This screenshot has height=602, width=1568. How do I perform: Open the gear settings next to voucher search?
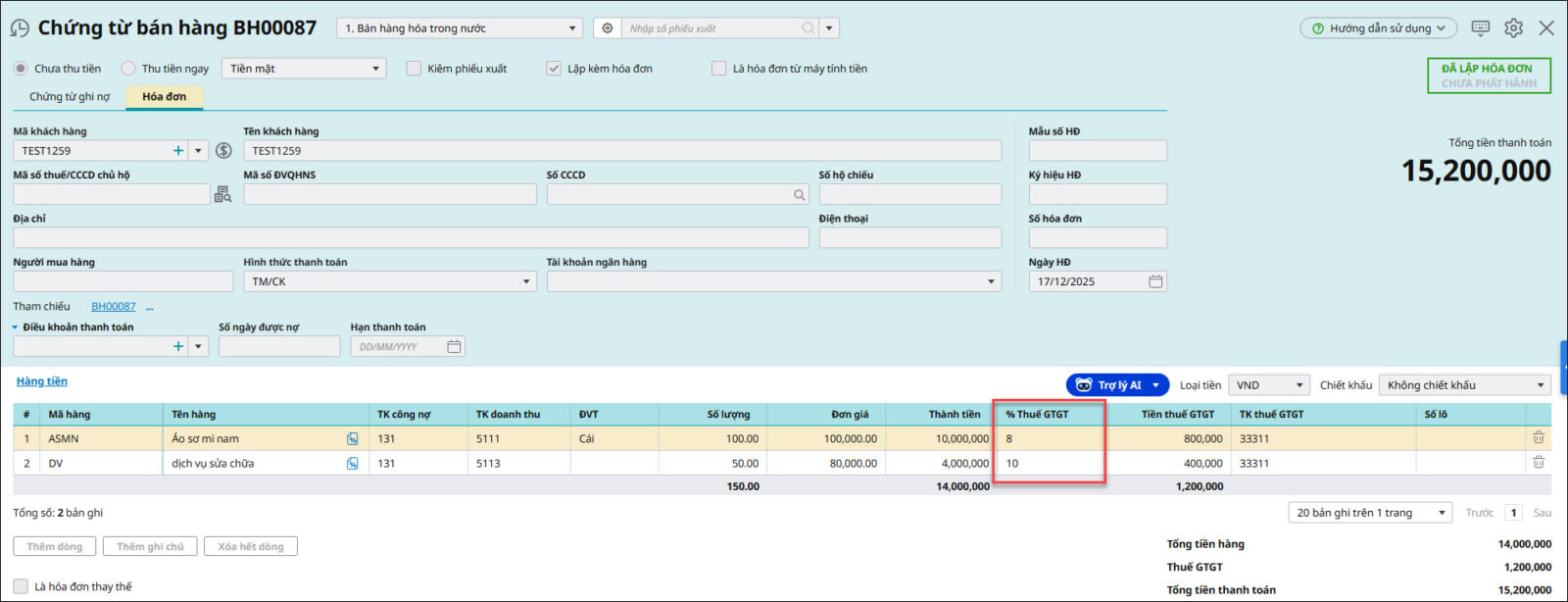pyautogui.click(x=608, y=28)
